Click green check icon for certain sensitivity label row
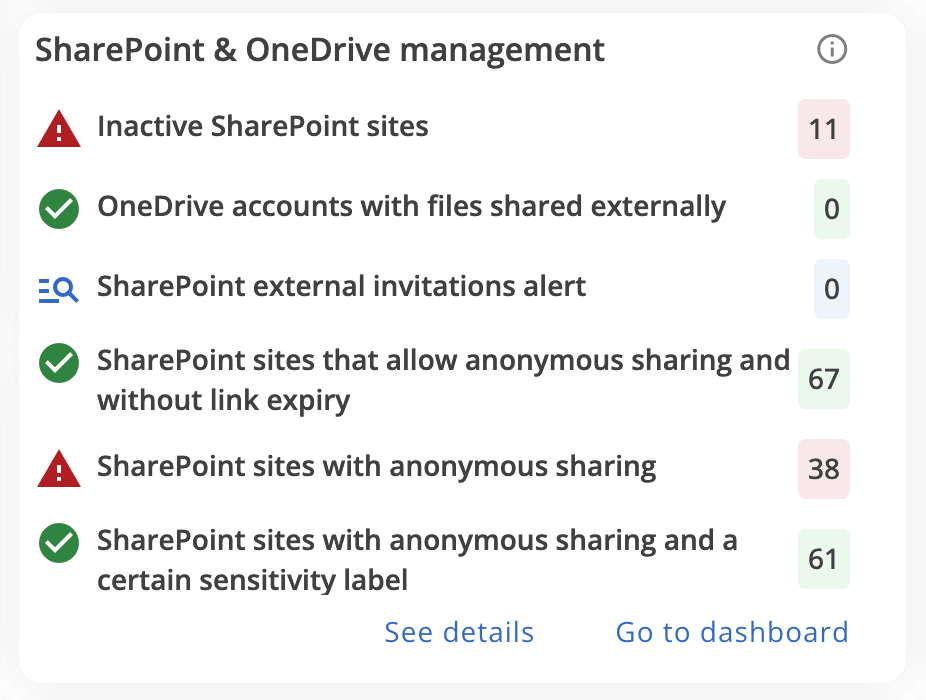 (x=59, y=543)
